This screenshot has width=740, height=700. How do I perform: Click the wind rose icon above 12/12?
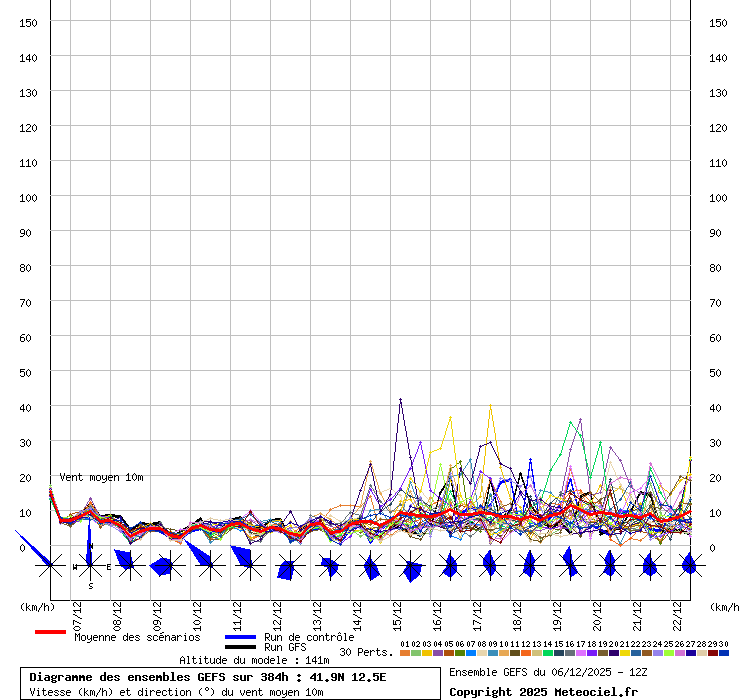coord(290,566)
